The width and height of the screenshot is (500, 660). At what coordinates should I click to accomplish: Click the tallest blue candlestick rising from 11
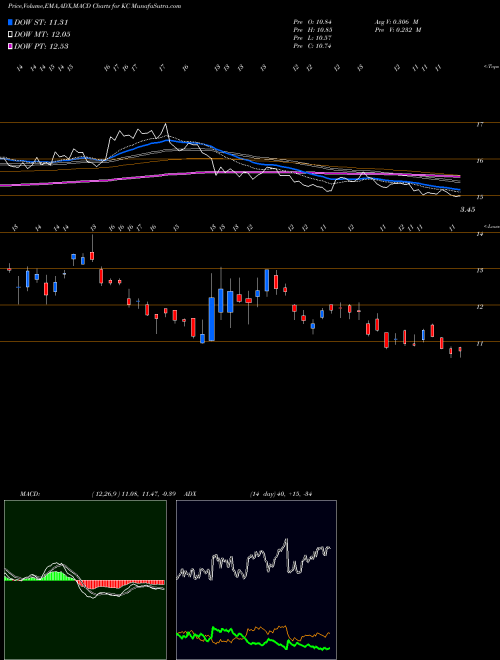pos(212,319)
